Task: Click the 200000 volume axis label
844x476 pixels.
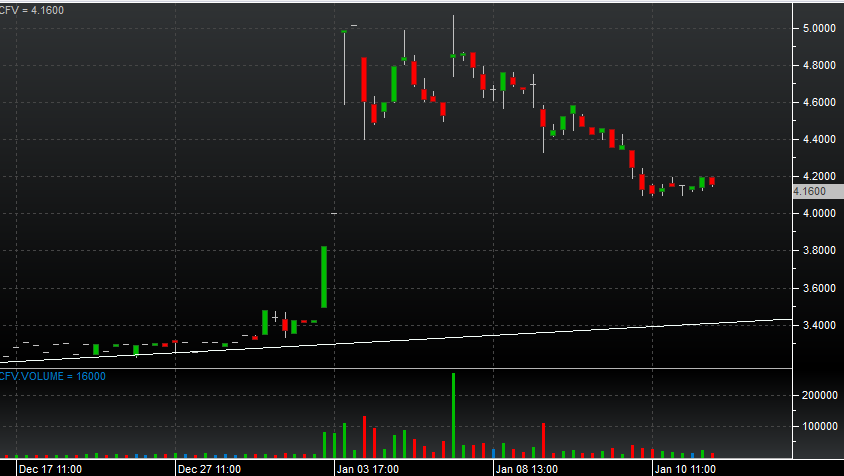Action: (819, 396)
